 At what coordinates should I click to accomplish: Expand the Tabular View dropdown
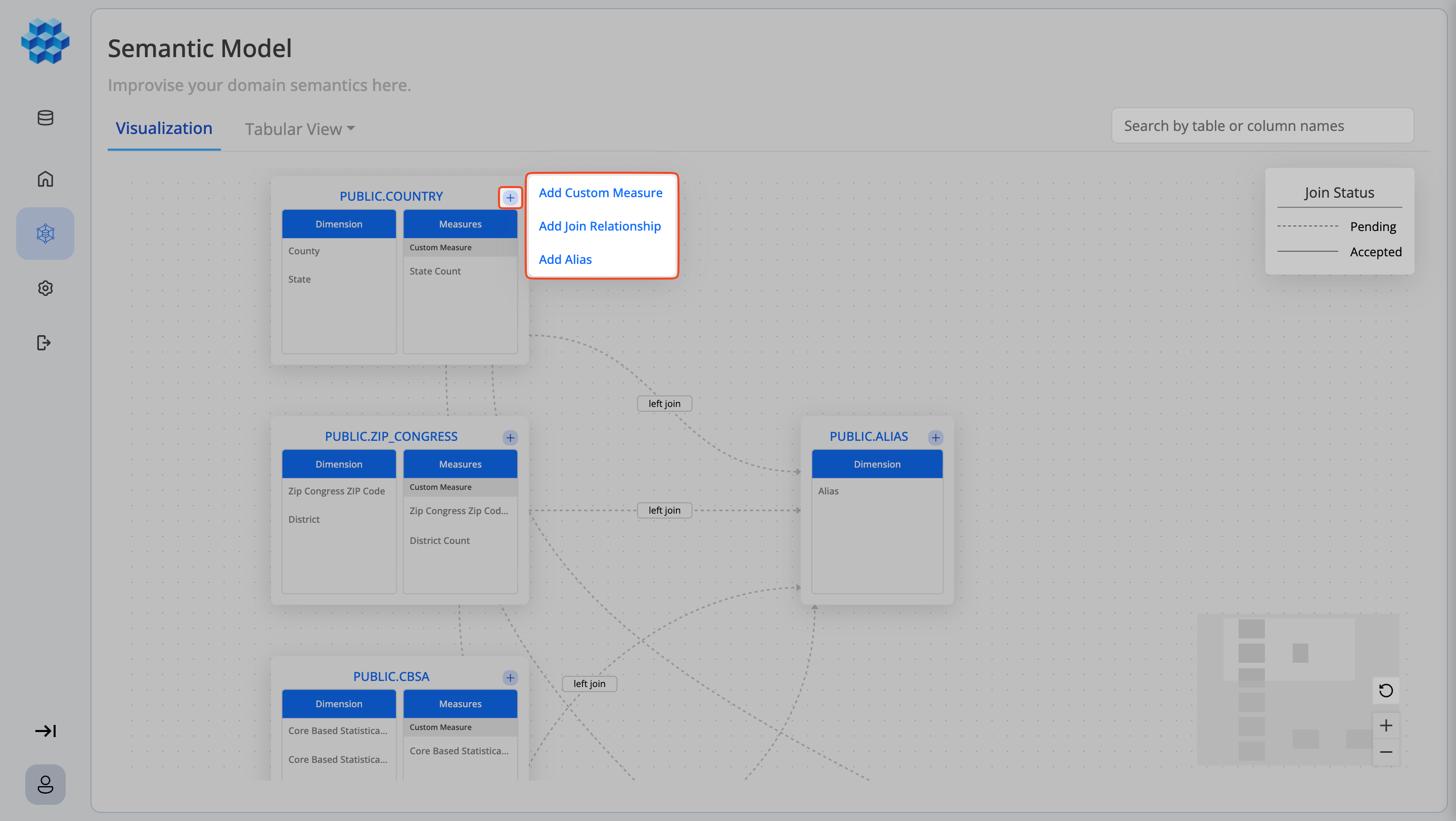pos(300,129)
